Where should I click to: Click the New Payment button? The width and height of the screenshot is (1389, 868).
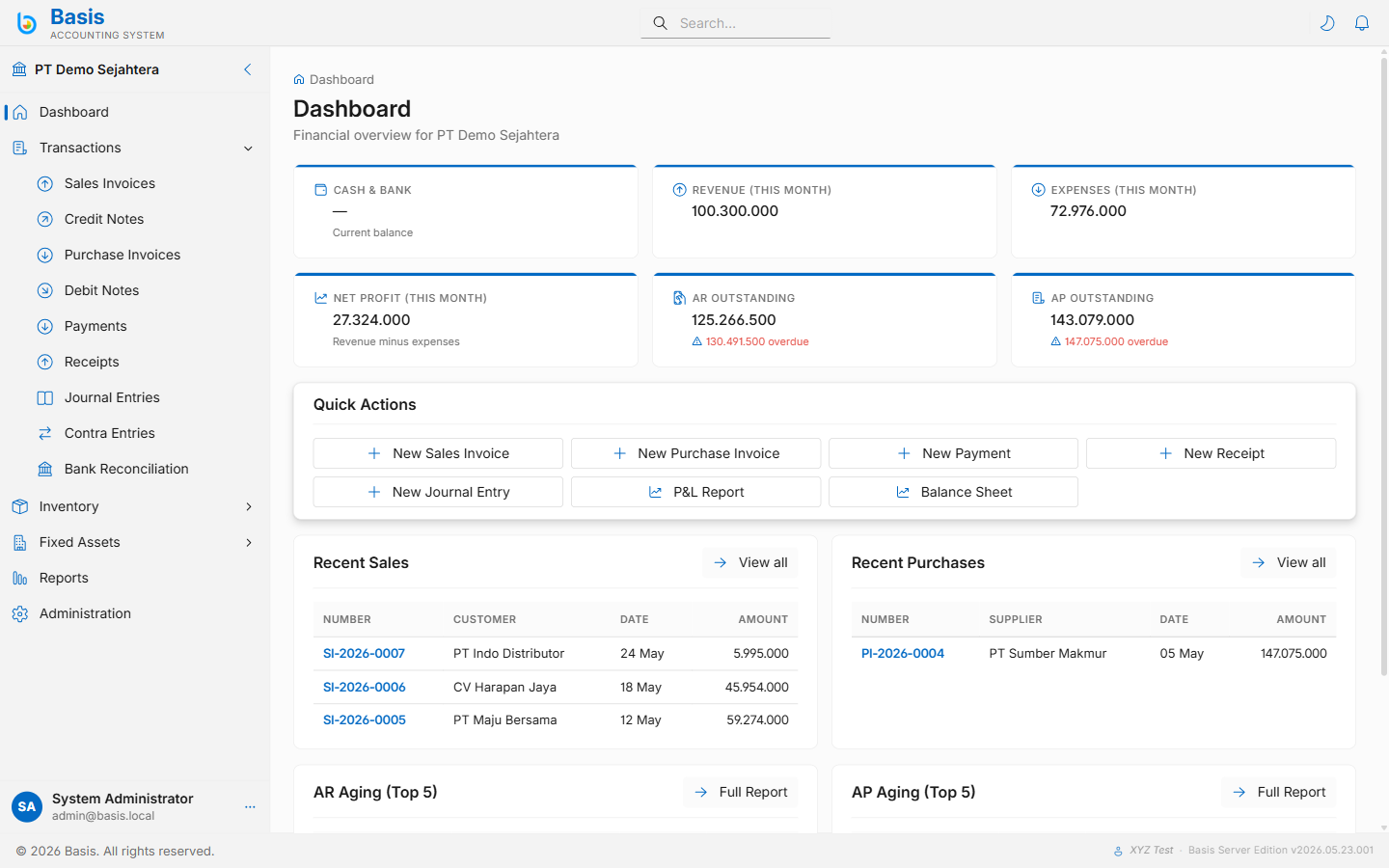(x=953, y=453)
